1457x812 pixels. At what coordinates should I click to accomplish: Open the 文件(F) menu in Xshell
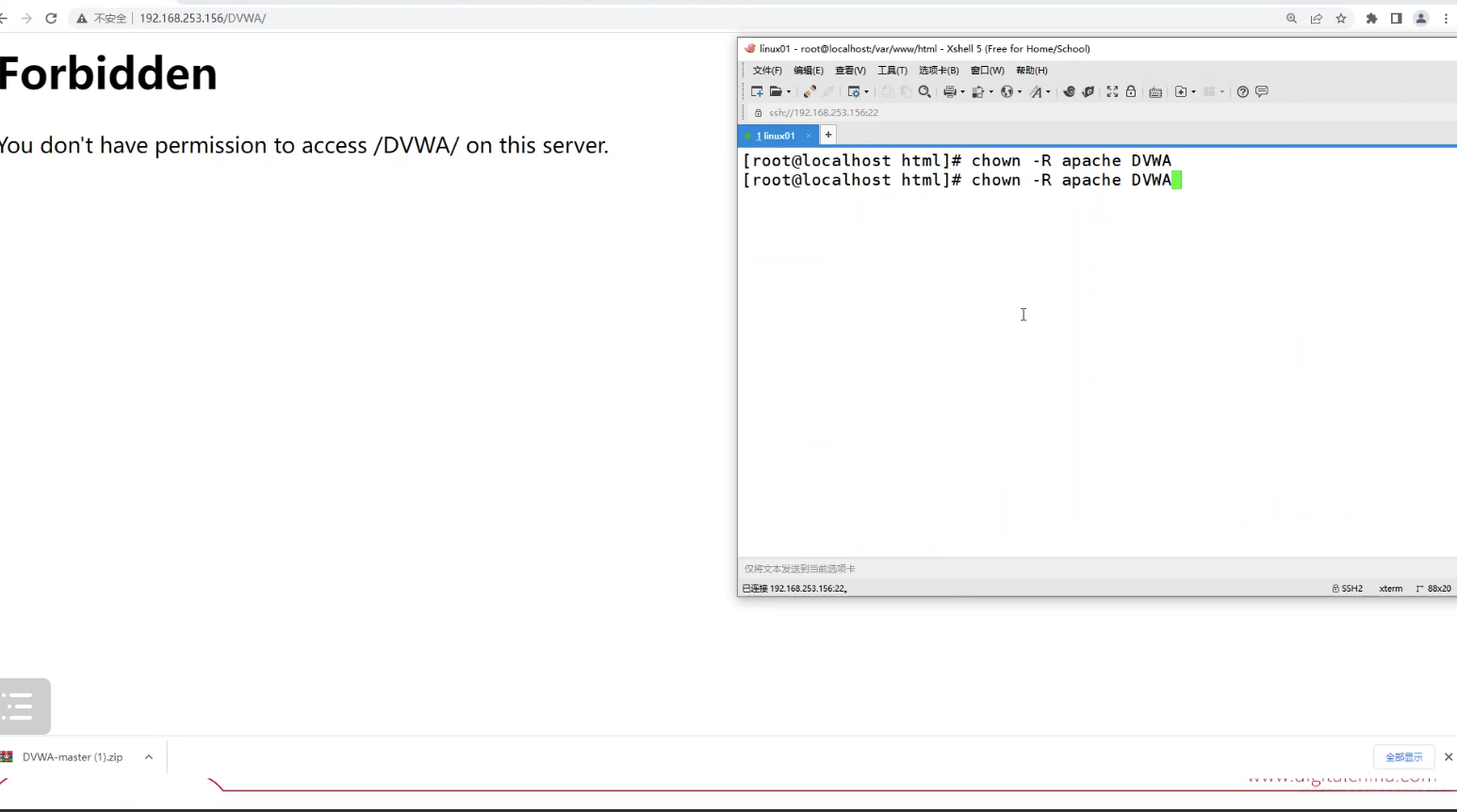(x=767, y=71)
